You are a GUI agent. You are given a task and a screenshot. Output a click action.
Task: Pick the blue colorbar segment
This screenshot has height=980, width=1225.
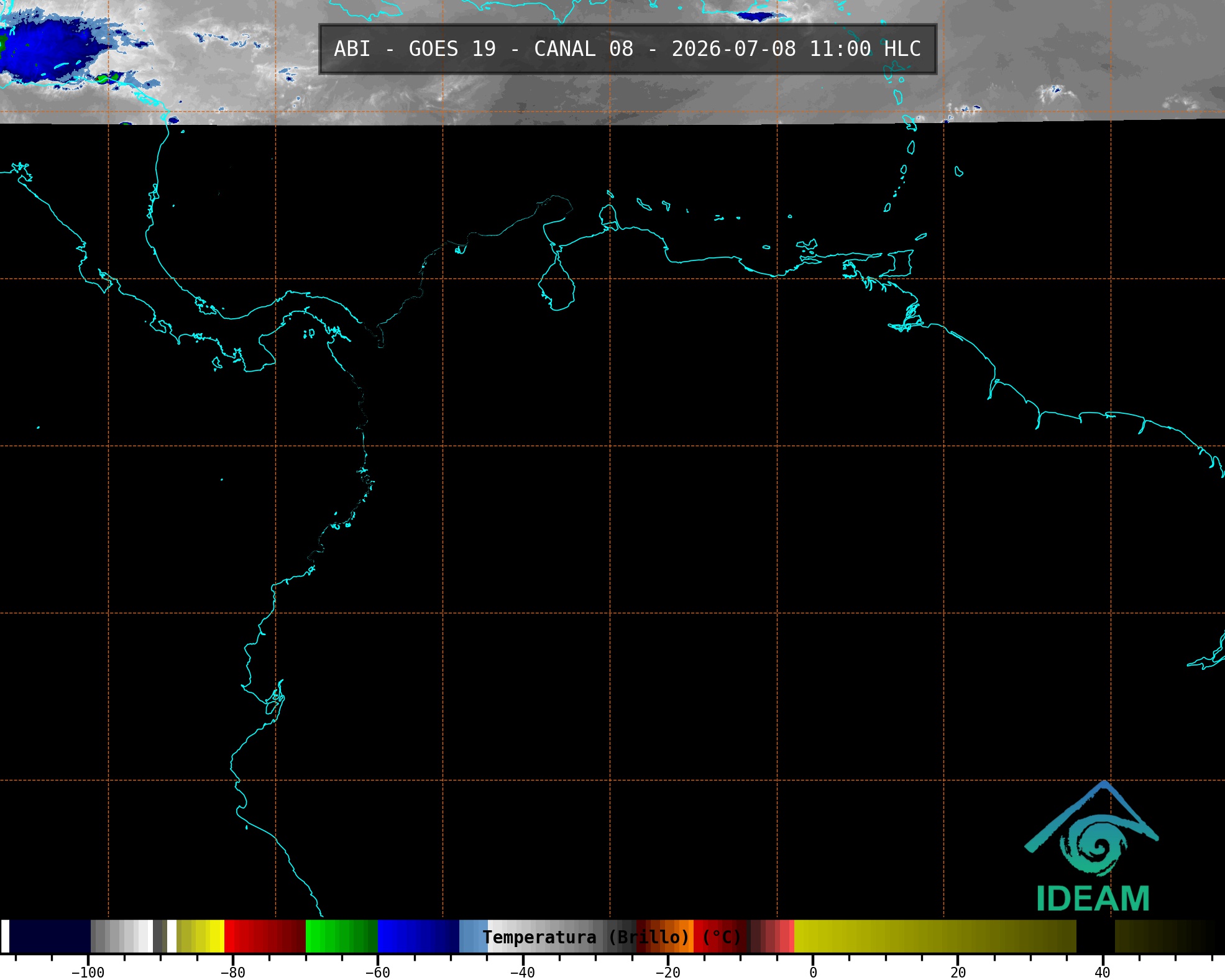tap(418, 936)
